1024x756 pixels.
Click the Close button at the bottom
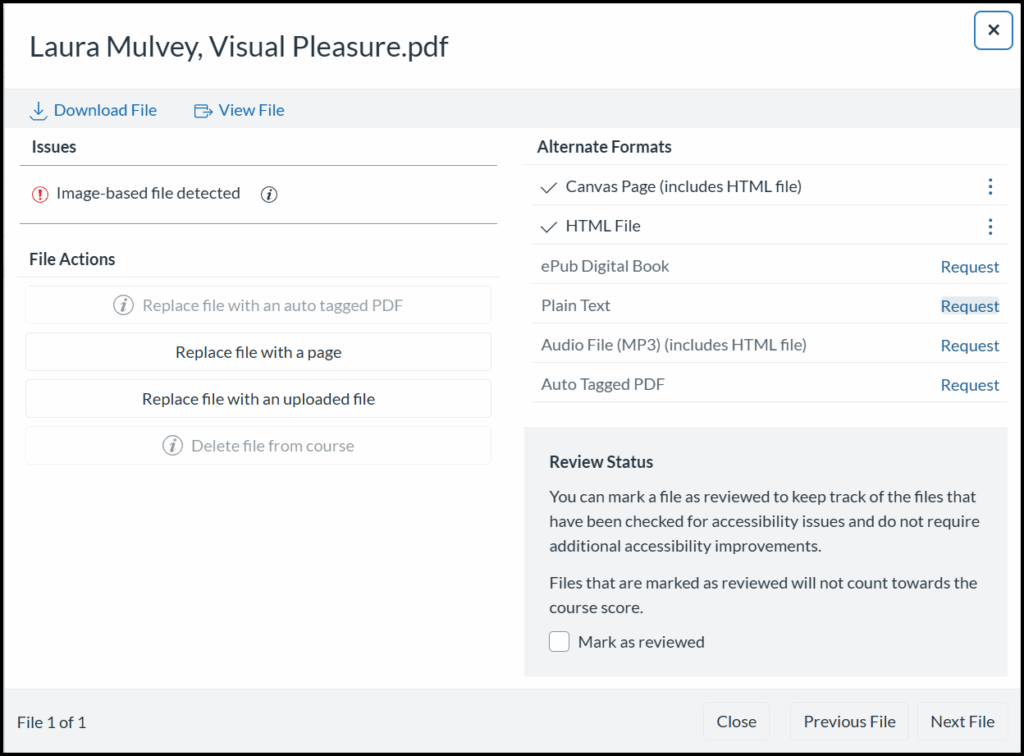[x=736, y=721]
